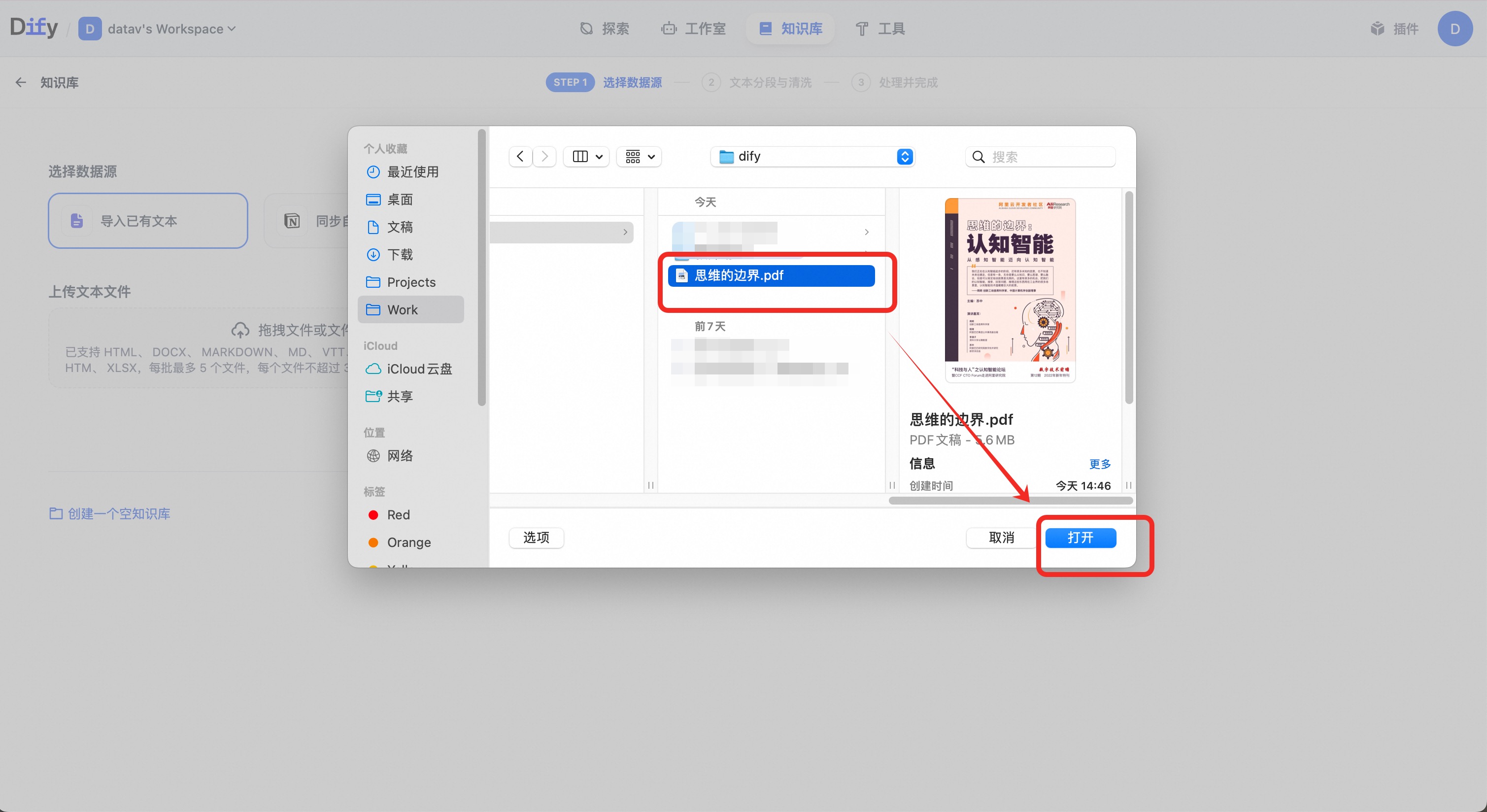Screen dimensions: 1487x812
Task: Select 思维的边界.pdf file
Action: tap(771, 275)
